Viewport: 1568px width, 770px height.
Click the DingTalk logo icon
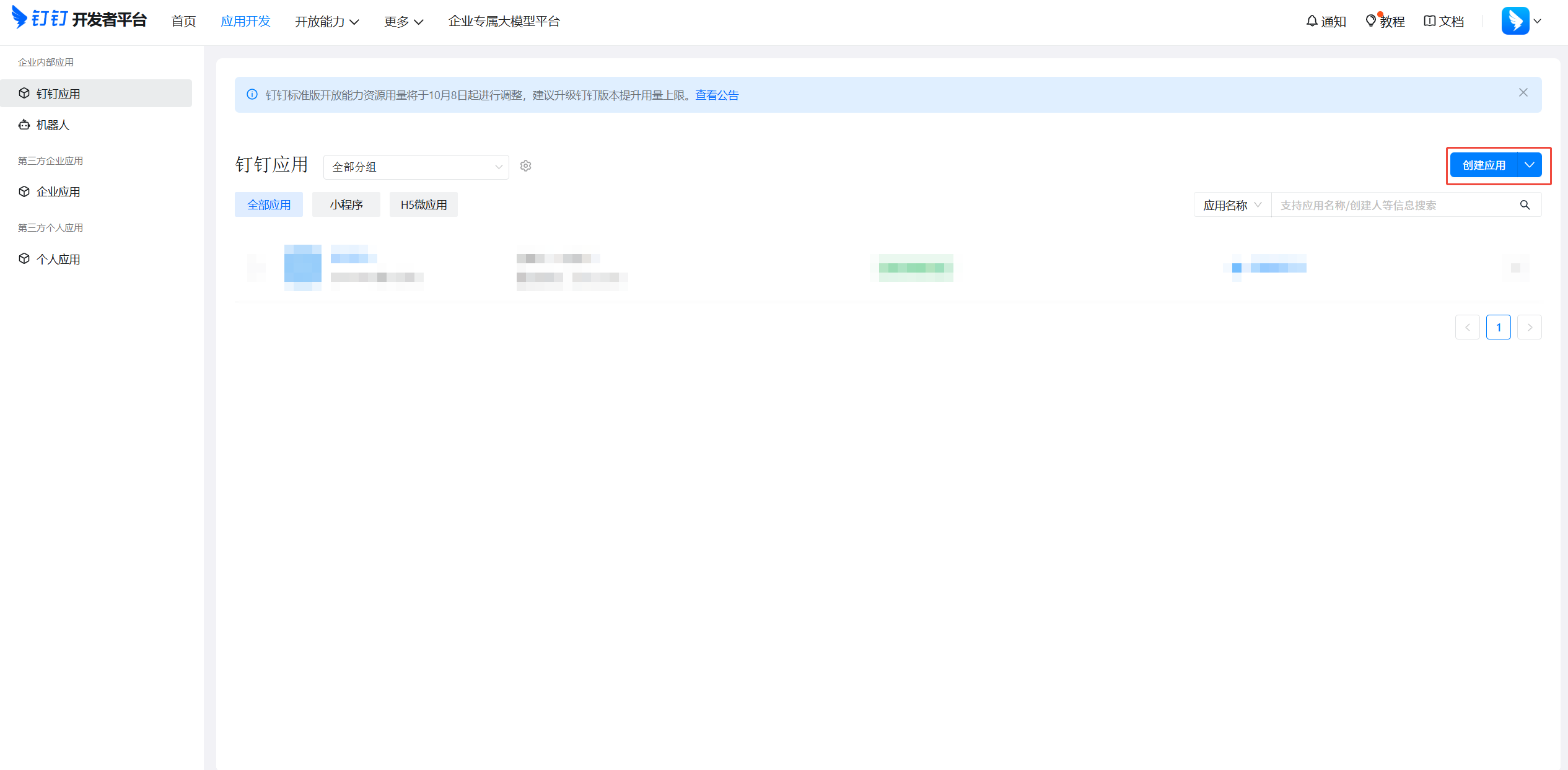tap(20, 17)
